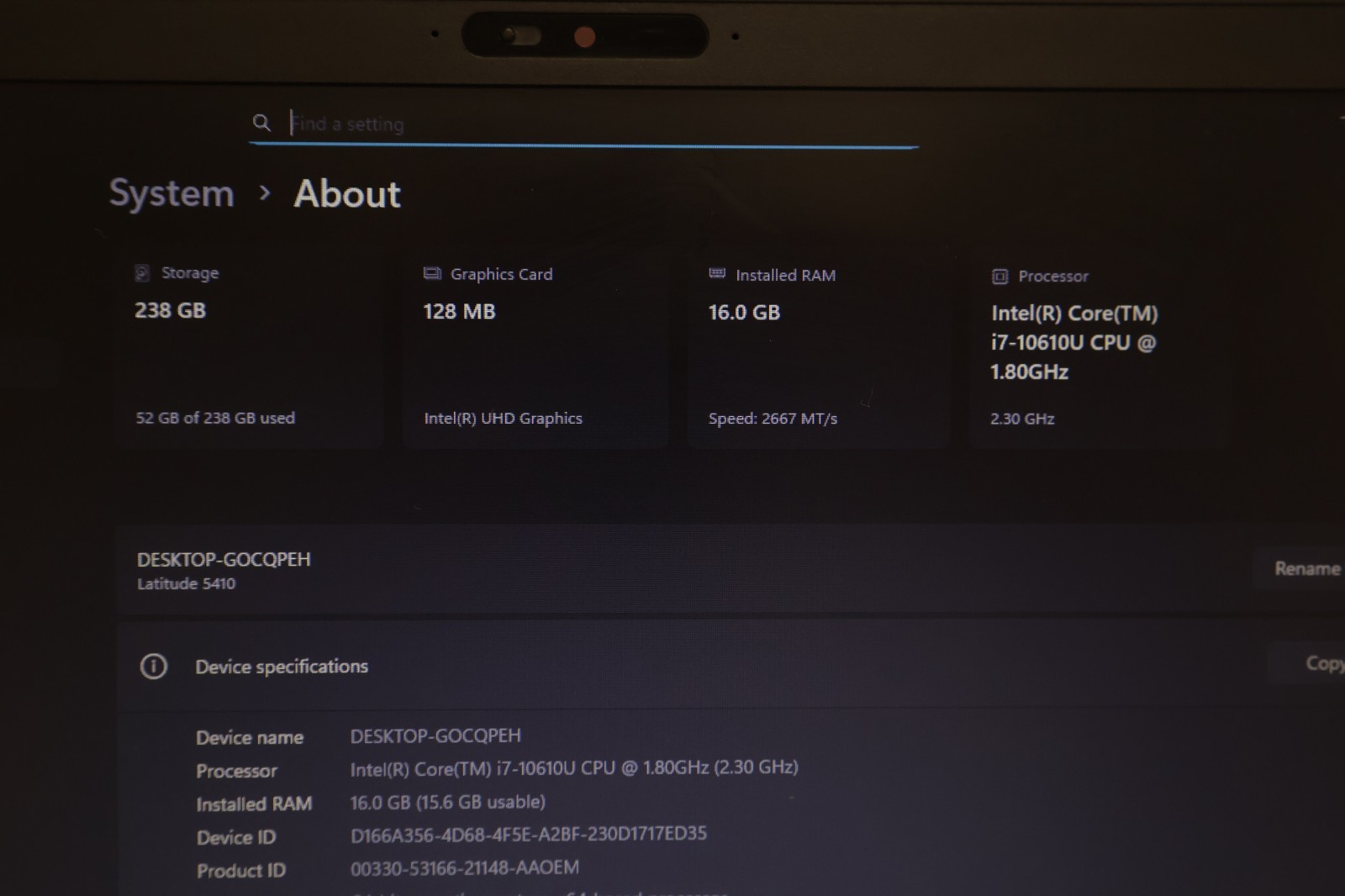The height and width of the screenshot is (896, 1345).
Task: Click the search magnifier icon
Action: pos(261,123)
